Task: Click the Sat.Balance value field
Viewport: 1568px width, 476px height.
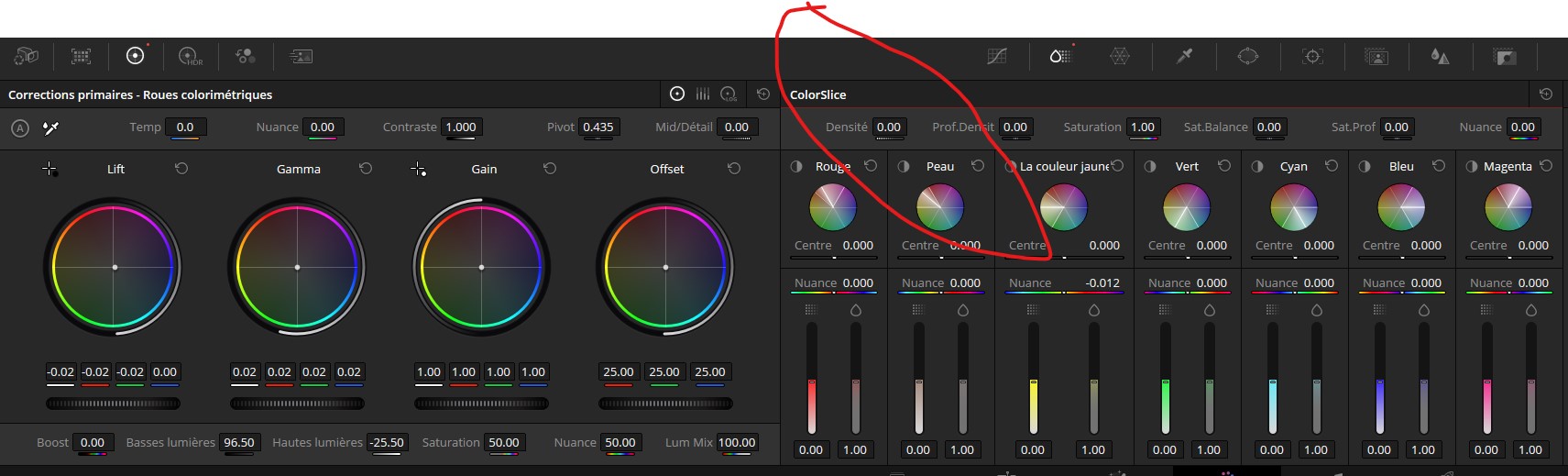Action: point(1269,127)
